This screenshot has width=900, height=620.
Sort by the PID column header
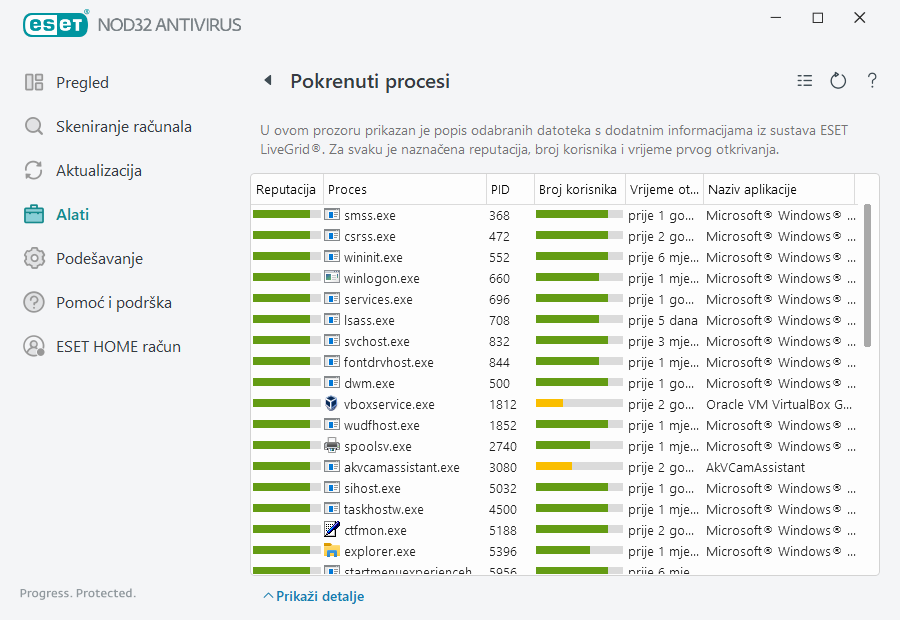(x=500, y=190)
